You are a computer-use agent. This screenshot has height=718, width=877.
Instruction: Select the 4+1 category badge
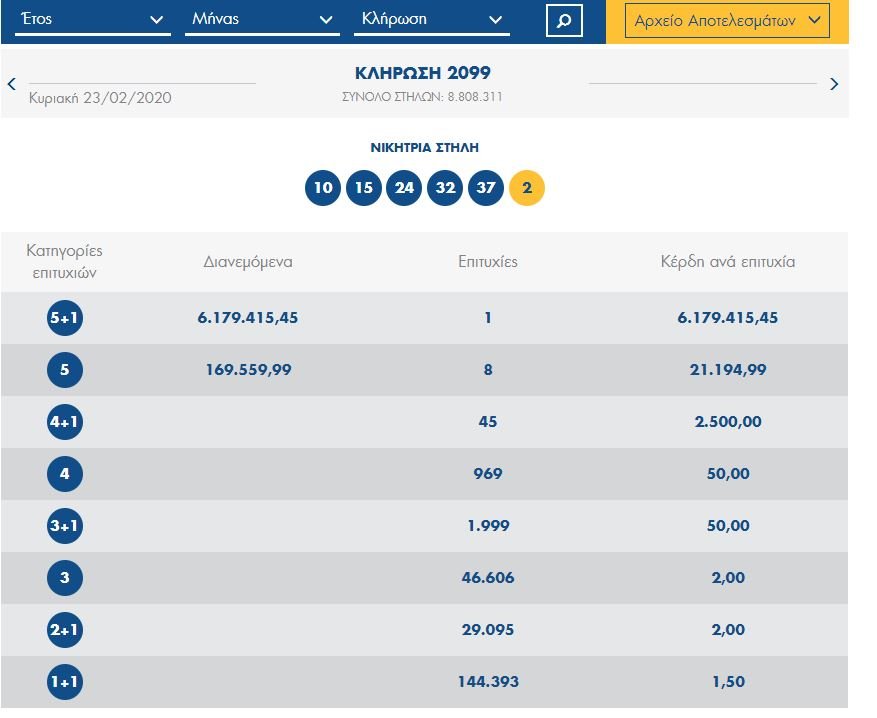tap(65, 422)
